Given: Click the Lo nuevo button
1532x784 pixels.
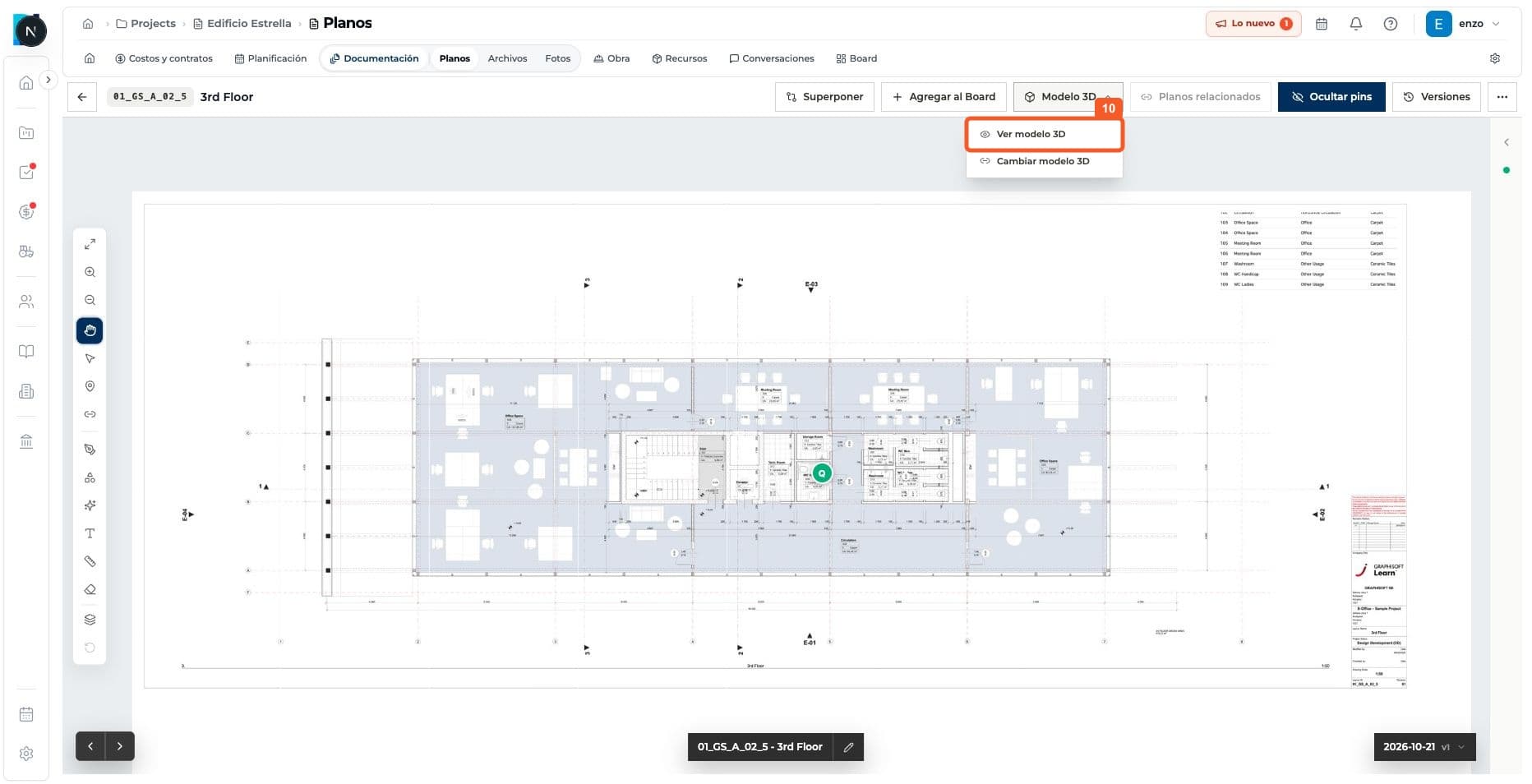Looking at the screenshot, I should click(1254, 24).
